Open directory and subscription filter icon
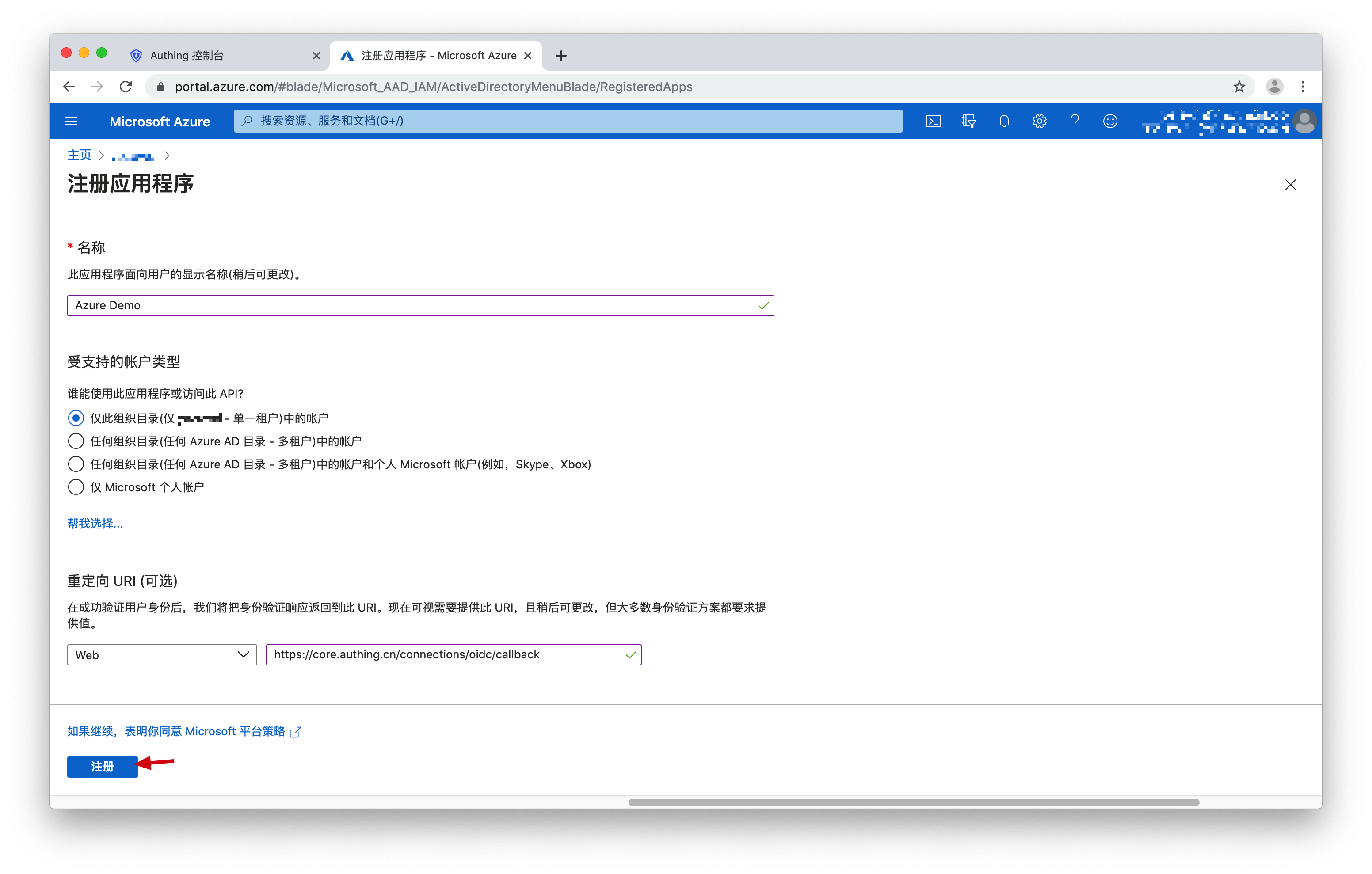1372x874 pixels. coord(968,121)
